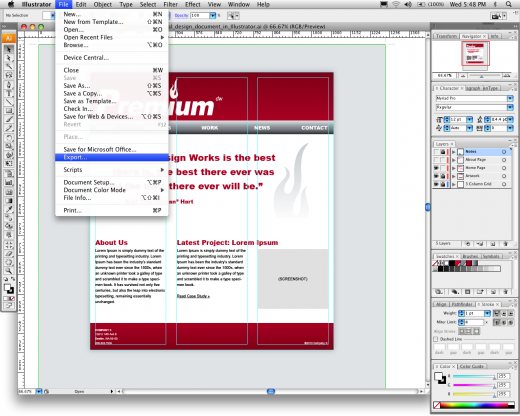Viewport: 520px width, 416px height.
Task: Select the Zoom magnifier tool
Action: (x=9, y=271)
